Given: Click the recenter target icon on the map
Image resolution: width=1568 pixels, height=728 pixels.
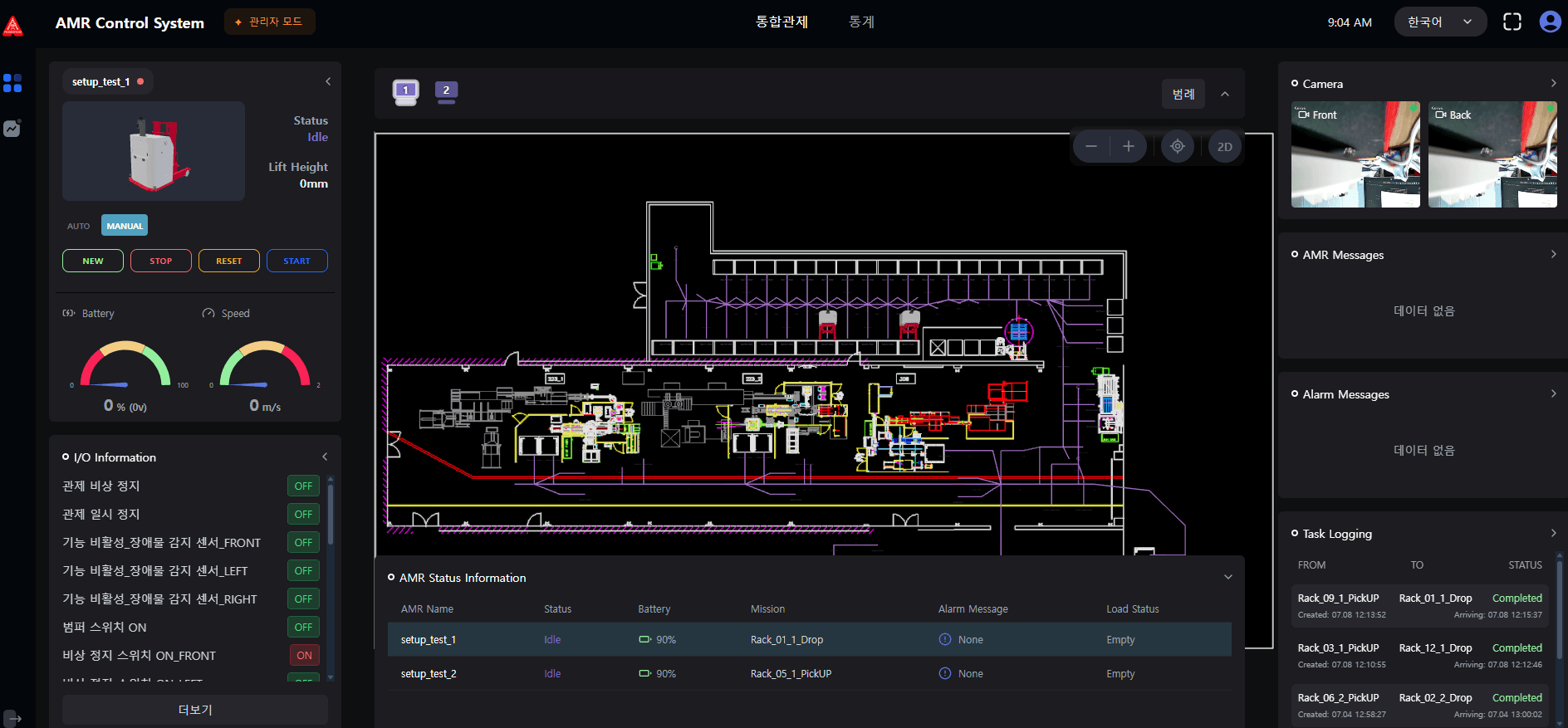Looking at the screenshot, I should [x=1177, y=147].
